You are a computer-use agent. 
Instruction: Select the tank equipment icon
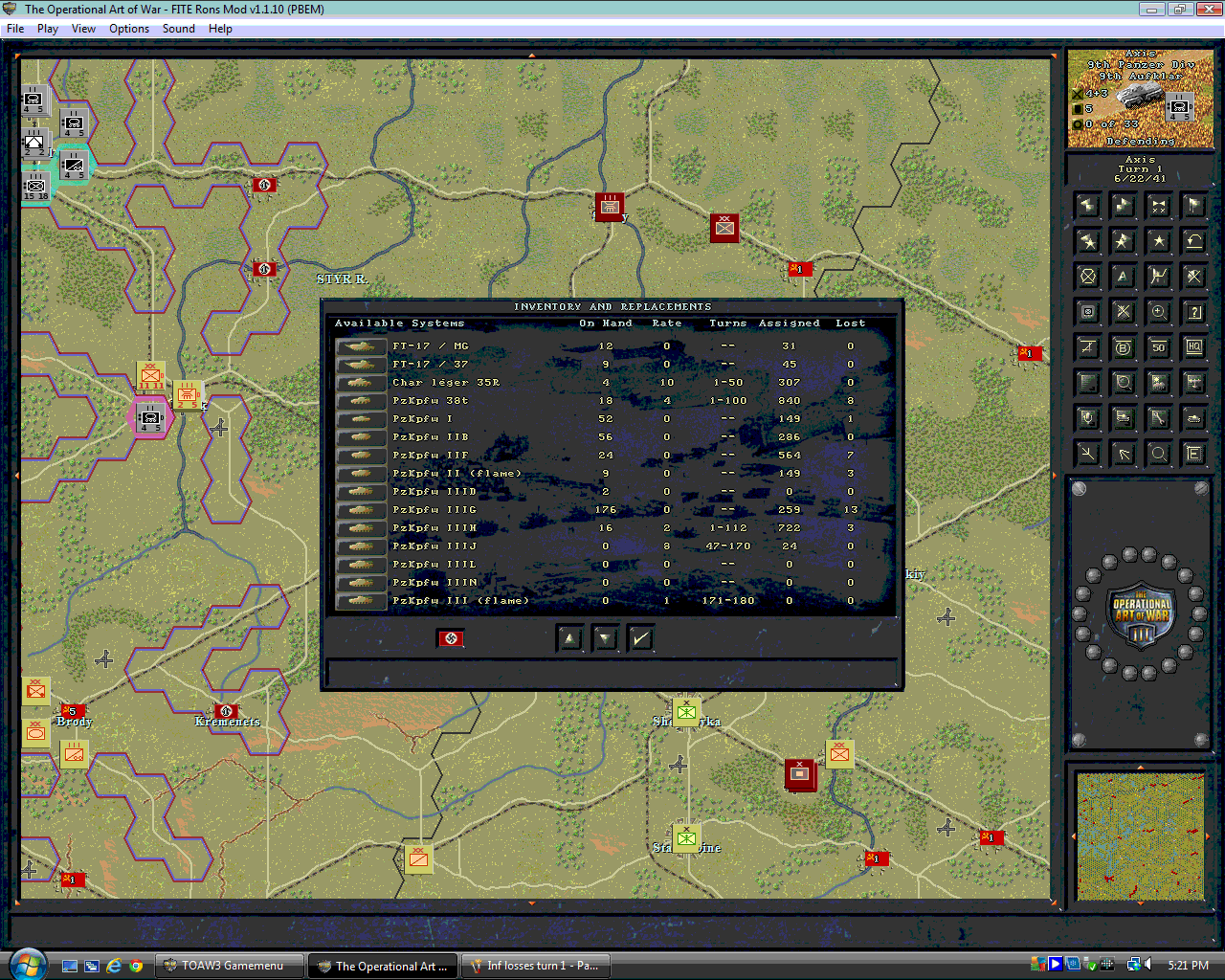[x=1193, y=417]
